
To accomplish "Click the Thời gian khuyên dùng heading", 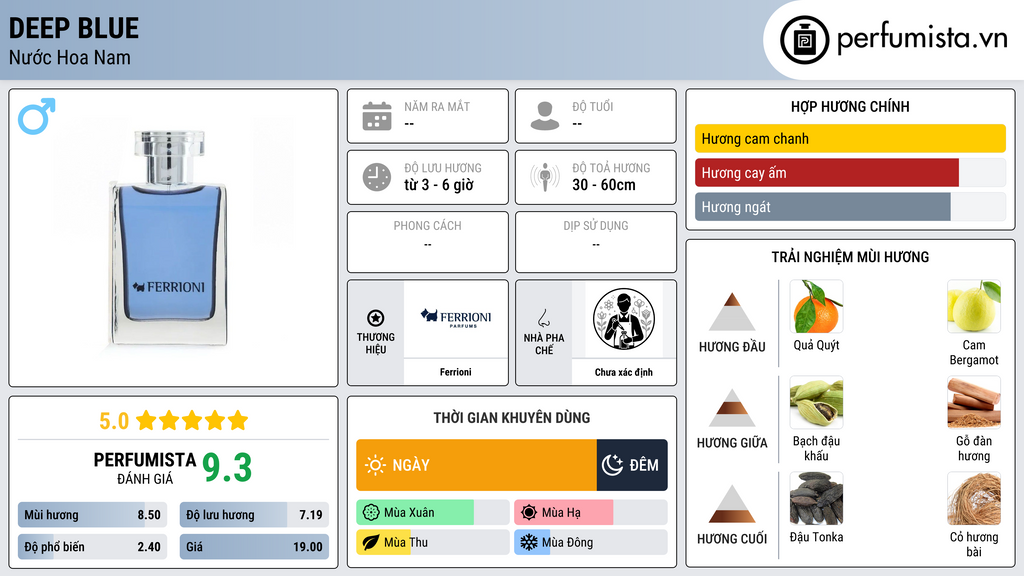I will [x=512, y=418].
